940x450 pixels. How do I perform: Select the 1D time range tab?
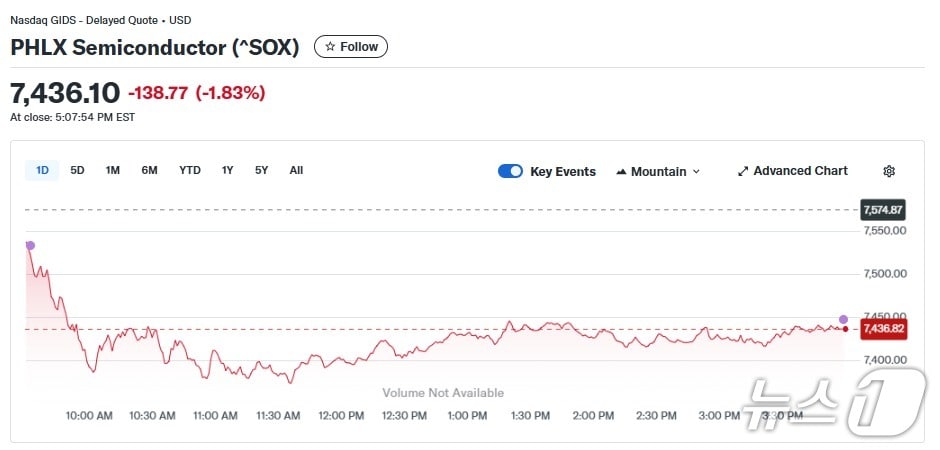point(42,170)
